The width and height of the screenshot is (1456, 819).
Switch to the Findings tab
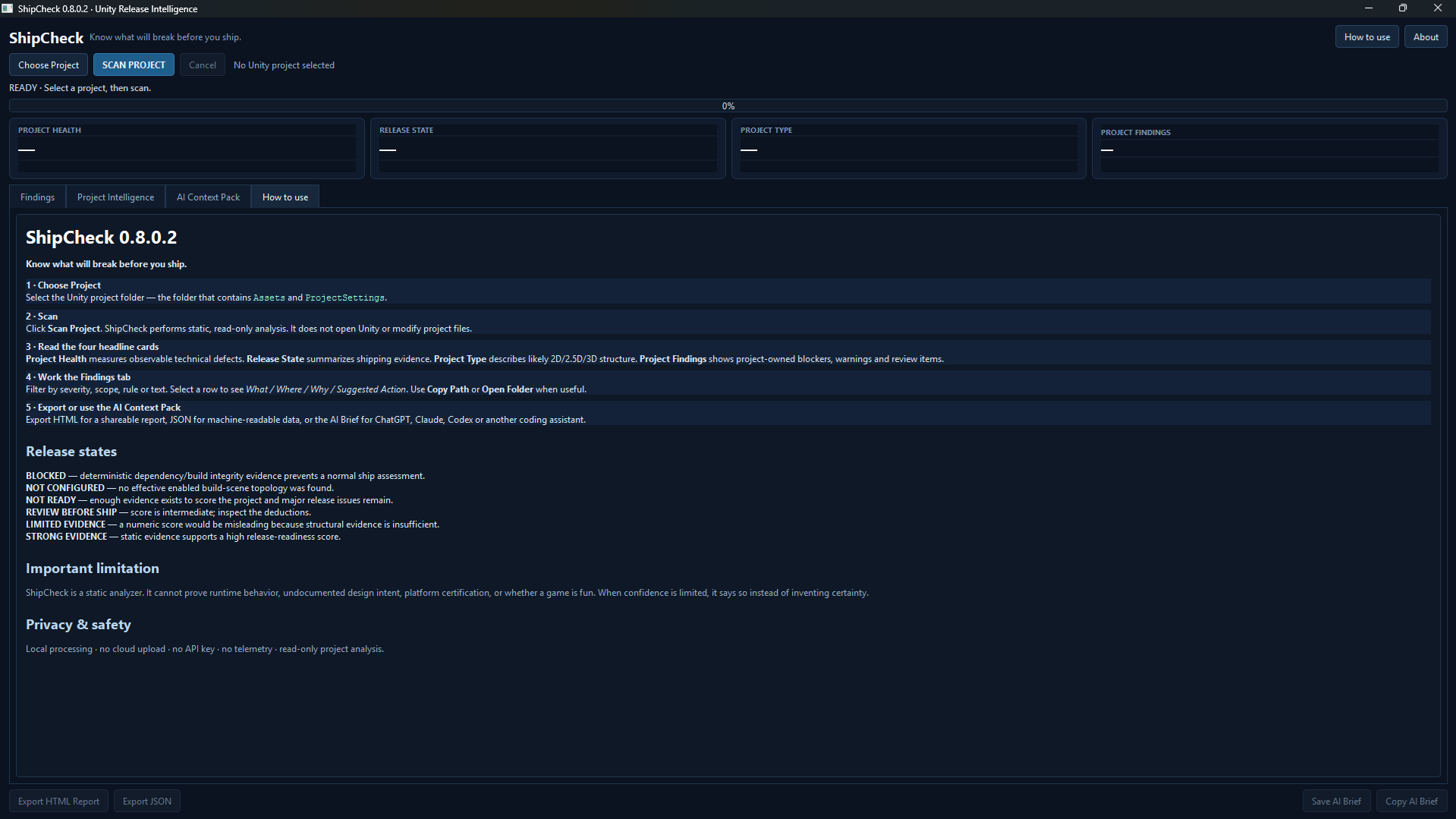pos(37,197)
